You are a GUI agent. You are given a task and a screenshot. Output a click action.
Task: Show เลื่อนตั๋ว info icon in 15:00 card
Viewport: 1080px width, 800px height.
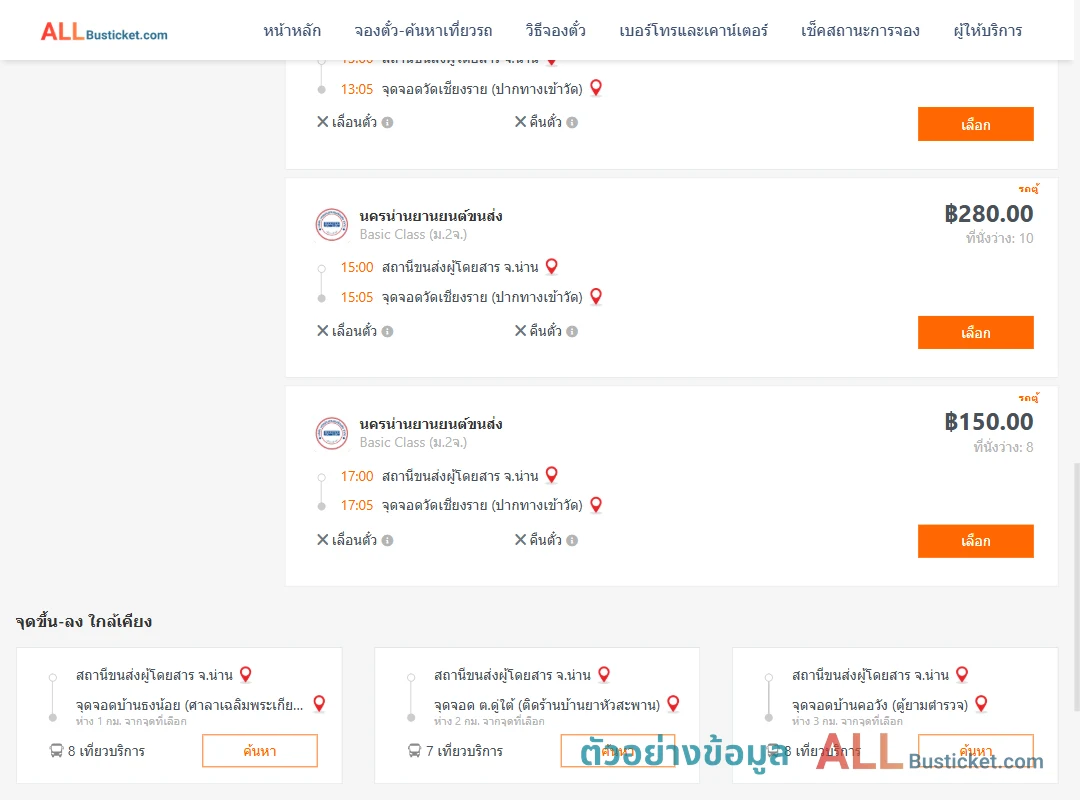(388, 331)
